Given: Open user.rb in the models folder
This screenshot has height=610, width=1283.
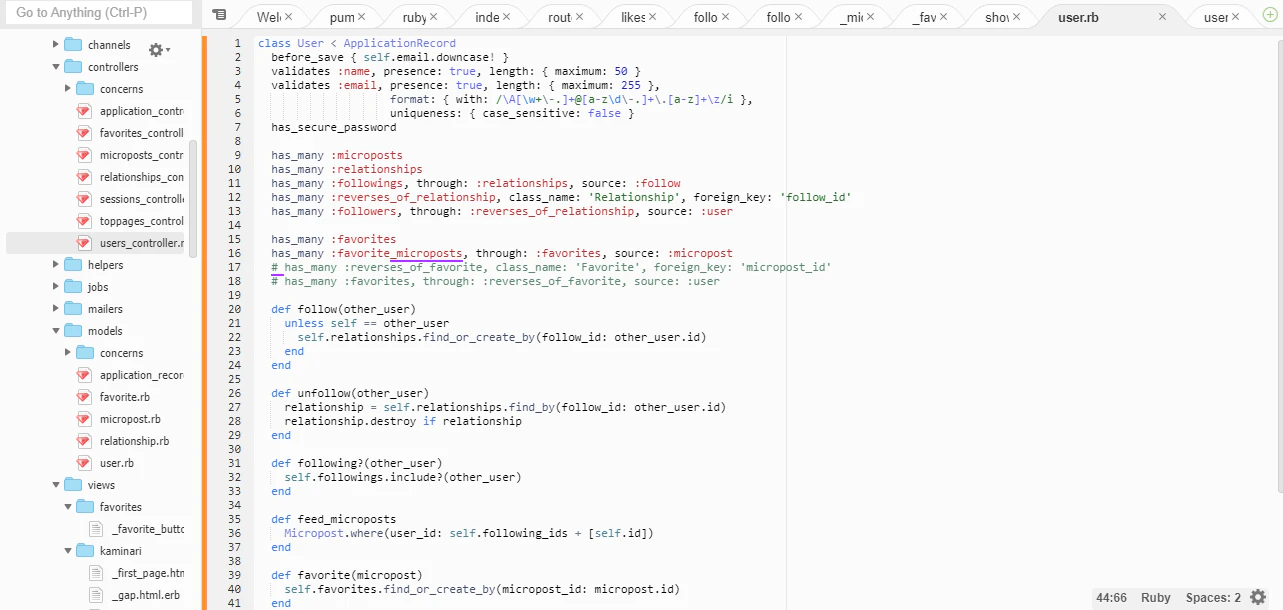Looking at the screenshot, I should pos(116,463).
